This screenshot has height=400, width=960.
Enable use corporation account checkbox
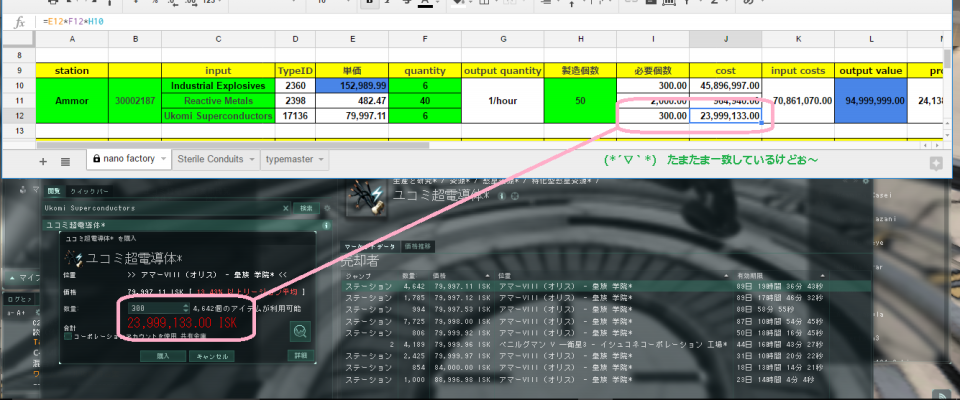click(x=67, y=336)
